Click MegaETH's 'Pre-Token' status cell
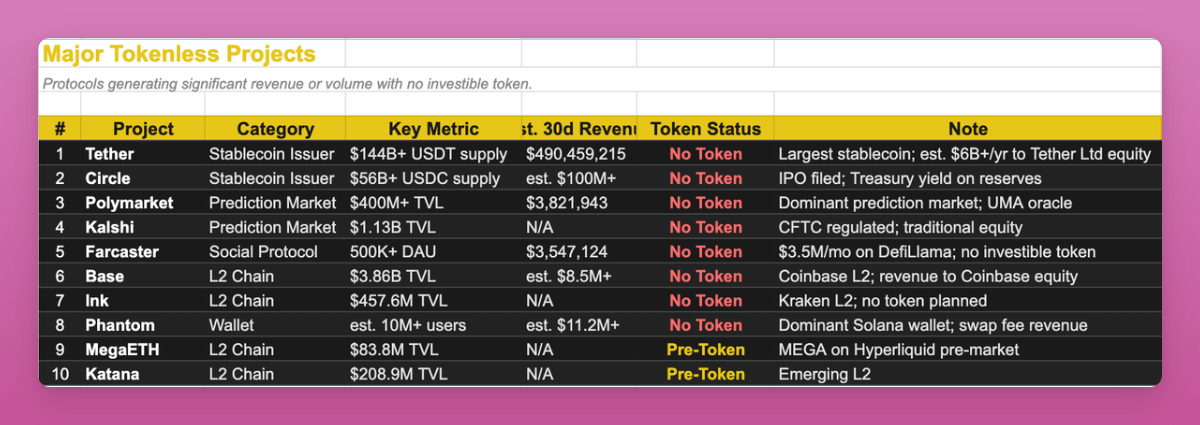Screen dimensions: 1200x425 pos(705,350)
